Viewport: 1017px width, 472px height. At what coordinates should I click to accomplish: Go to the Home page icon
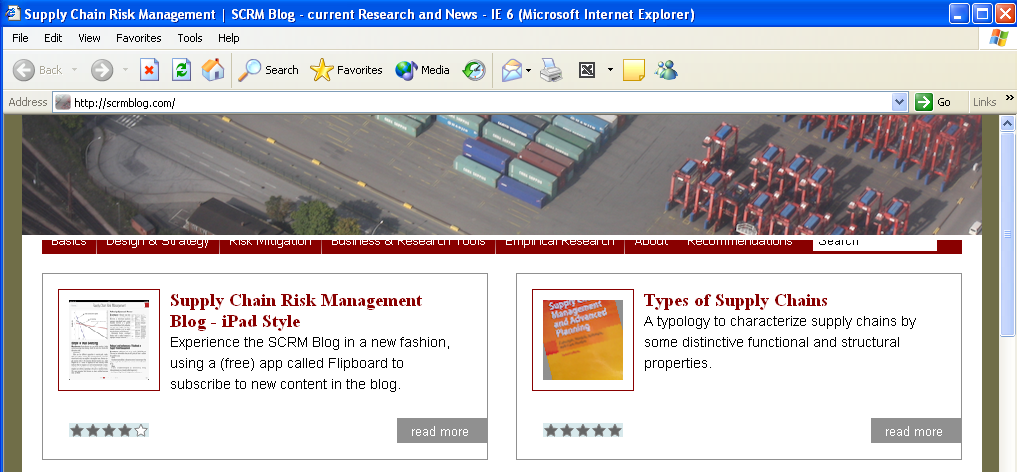(213, 70)
